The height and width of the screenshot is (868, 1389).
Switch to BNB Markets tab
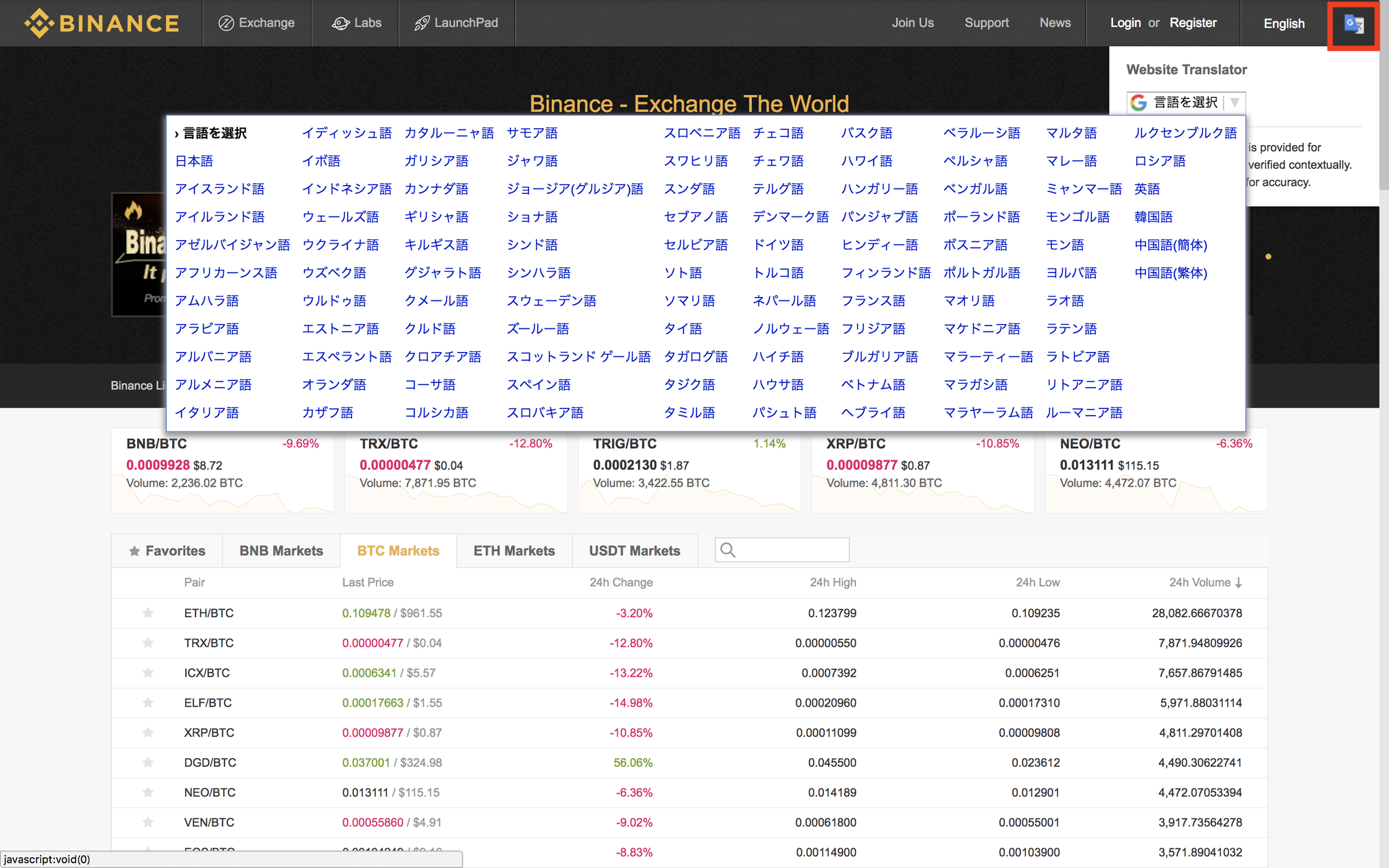281,551
